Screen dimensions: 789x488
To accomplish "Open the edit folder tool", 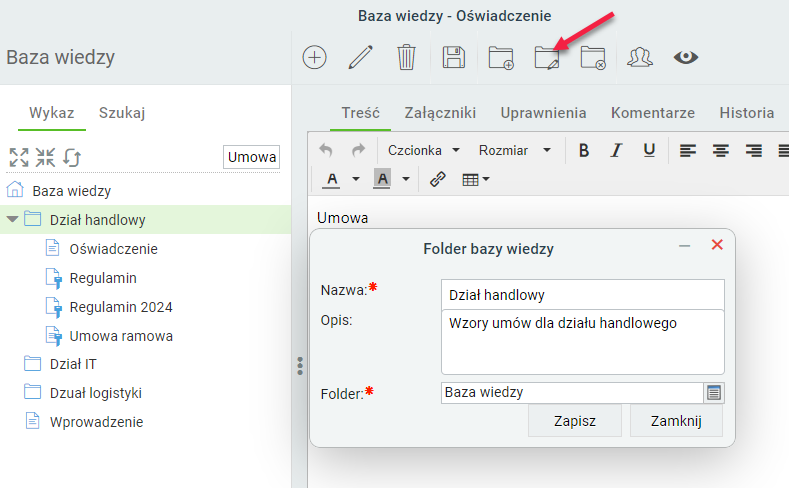I will (547, 57).
